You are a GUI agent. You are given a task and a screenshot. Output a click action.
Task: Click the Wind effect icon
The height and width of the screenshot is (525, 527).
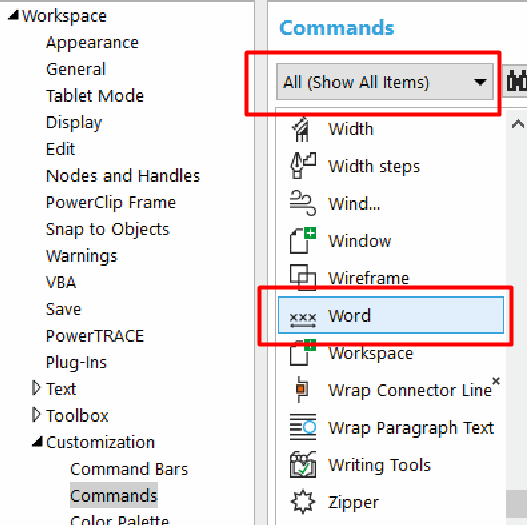click(x=303, y=203)
